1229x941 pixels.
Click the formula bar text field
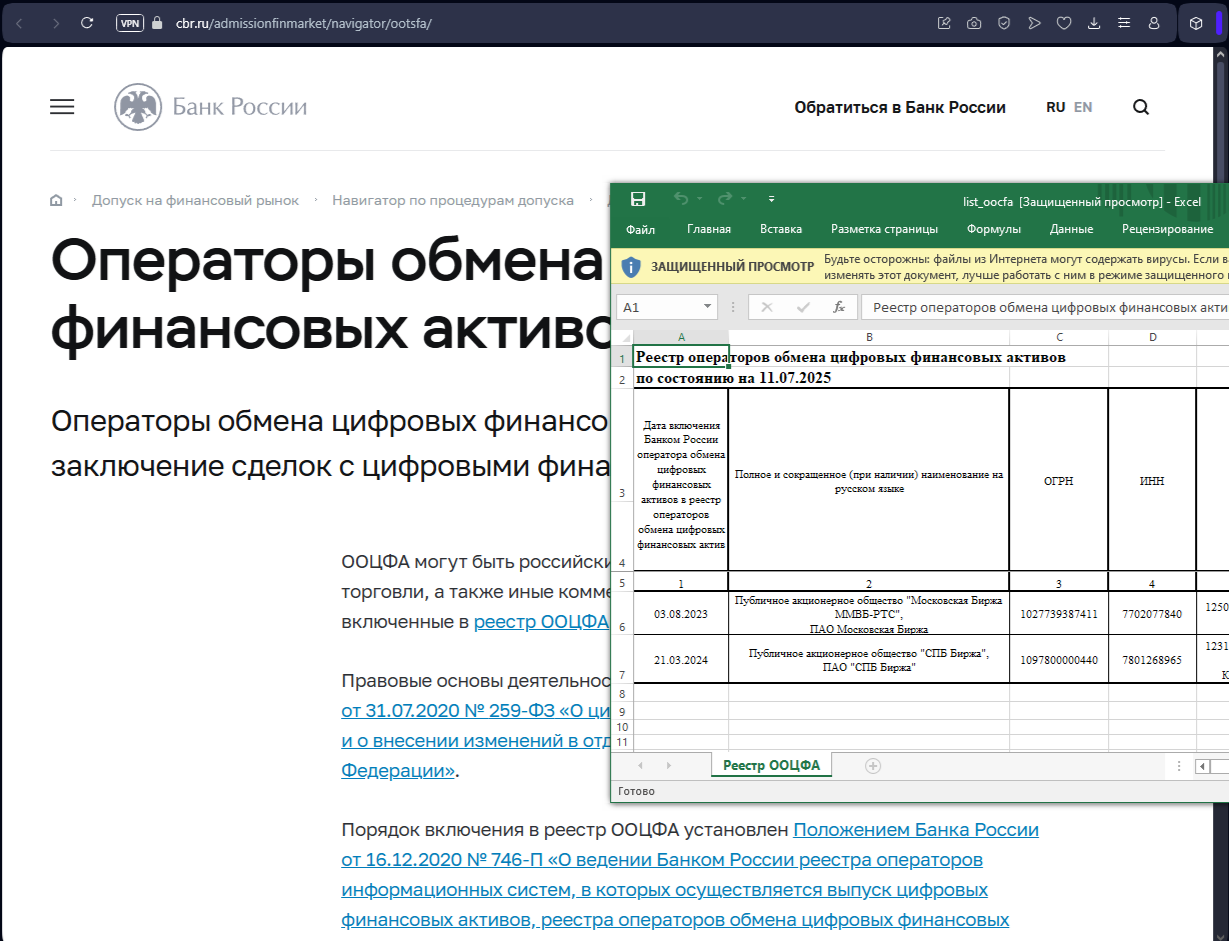[1045, 307]
